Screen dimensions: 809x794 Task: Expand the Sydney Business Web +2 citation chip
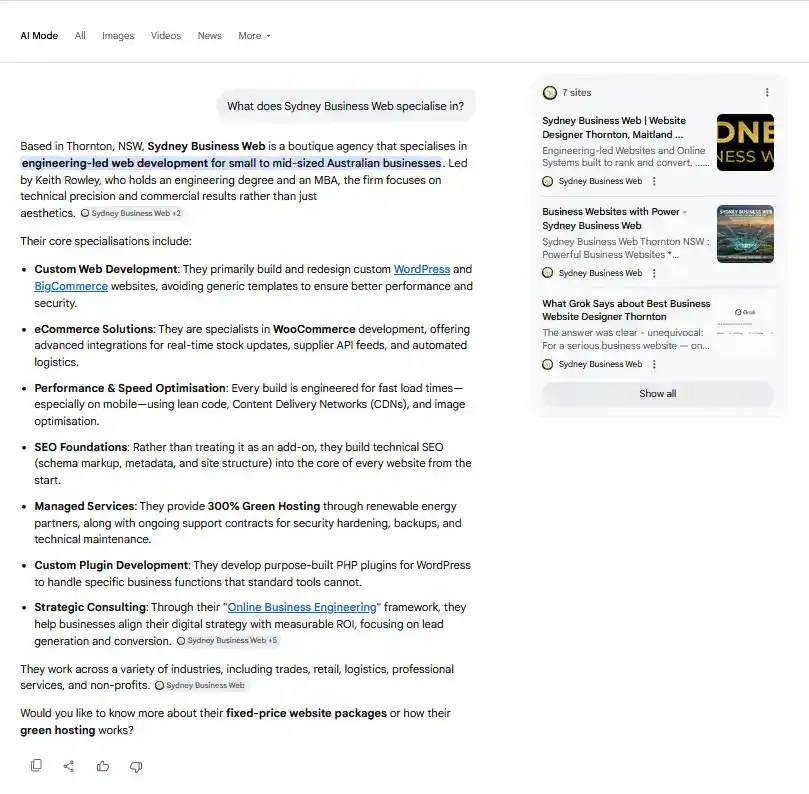[131, 213]
